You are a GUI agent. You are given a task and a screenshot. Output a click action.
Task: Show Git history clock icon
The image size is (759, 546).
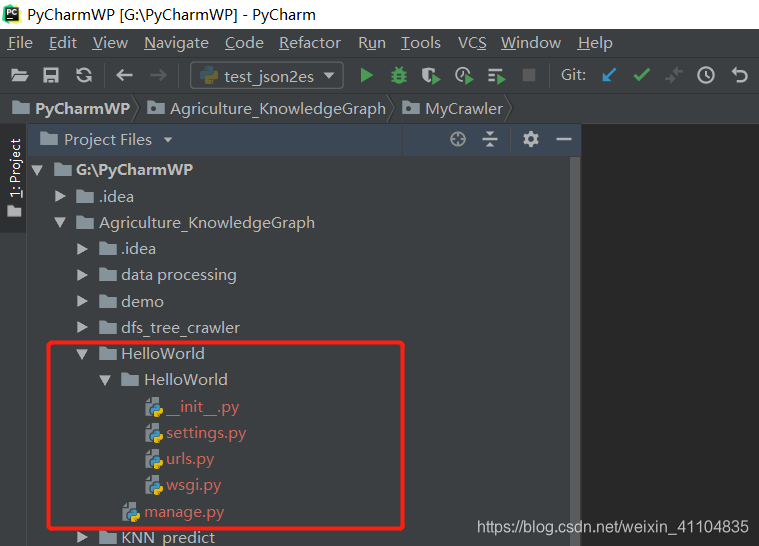(x=706, y=76)
